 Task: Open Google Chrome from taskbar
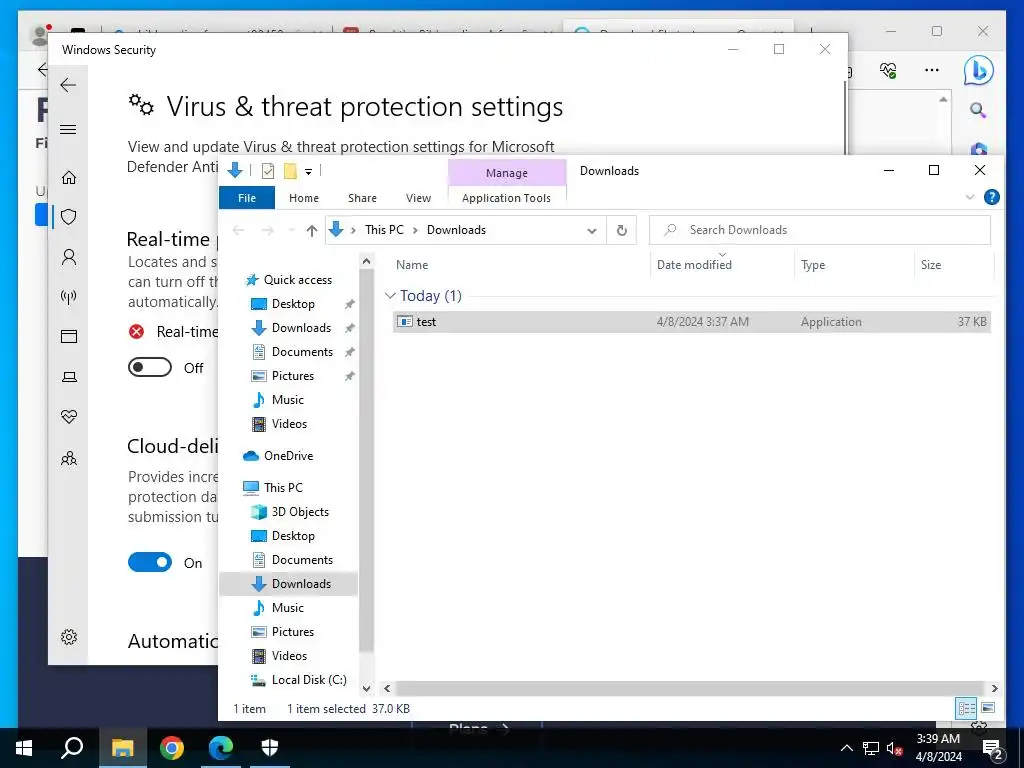172,748
